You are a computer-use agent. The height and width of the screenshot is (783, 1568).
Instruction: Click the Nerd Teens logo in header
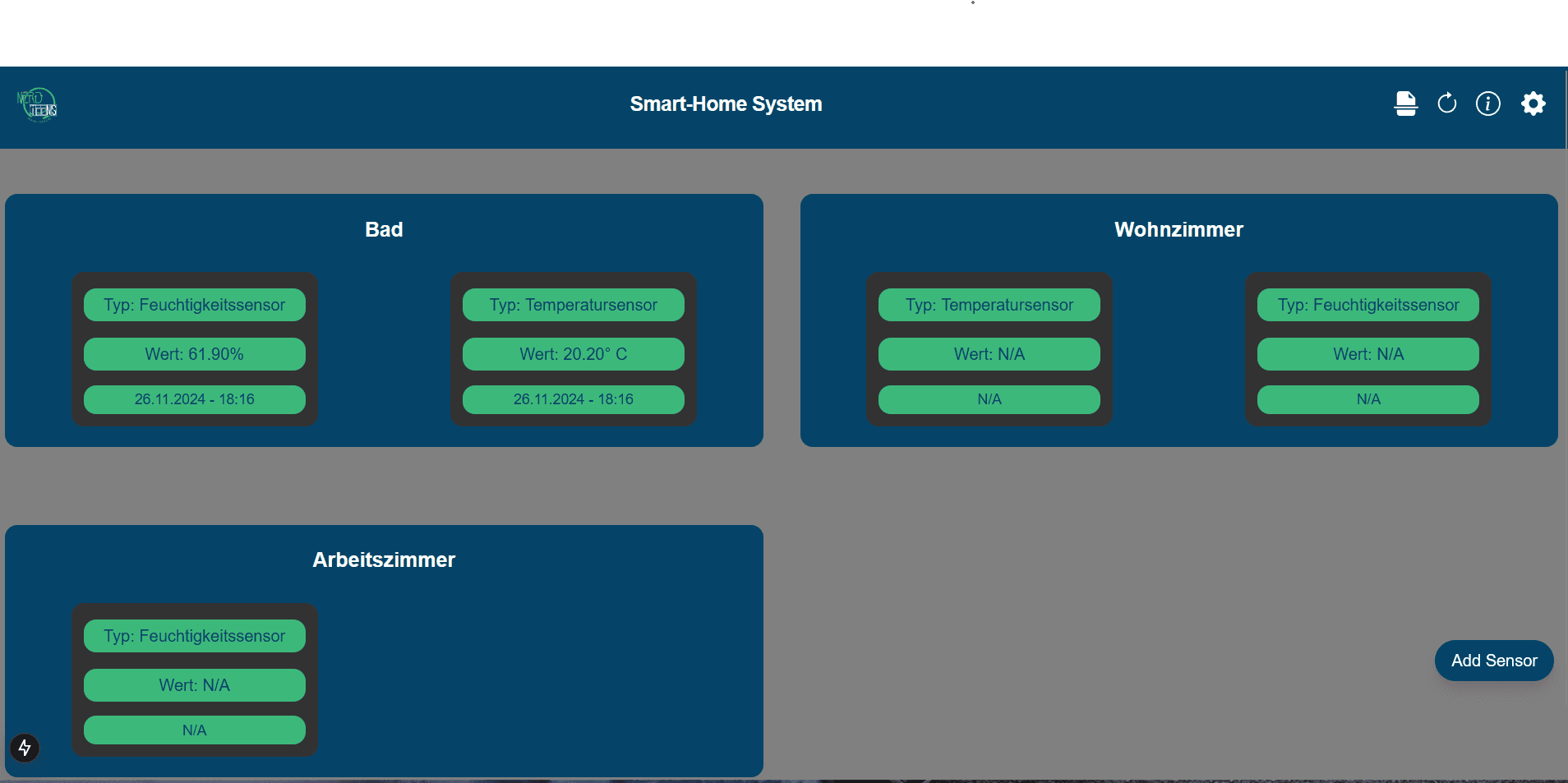pos(37,104)
